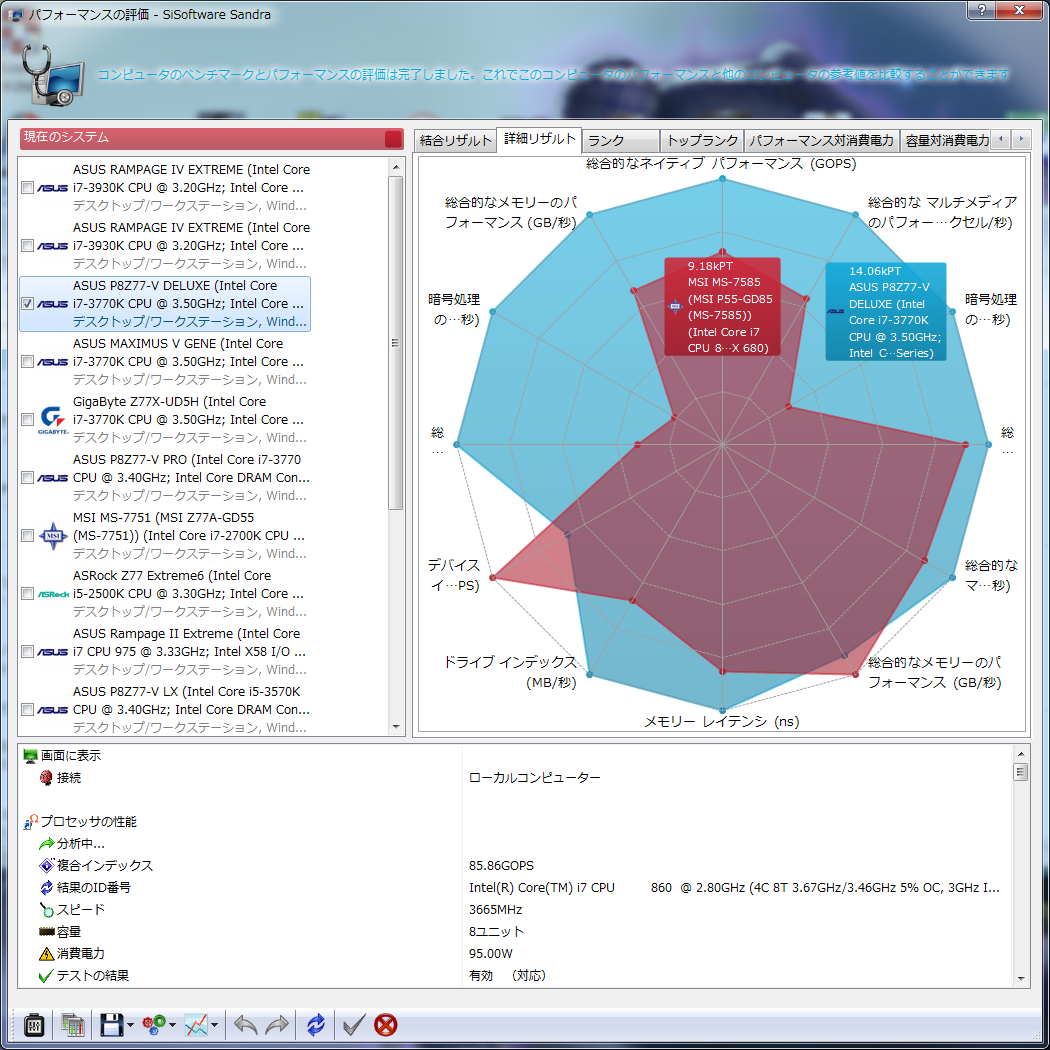Click the gray checkmark OK icon
Image resolution: width=1050 pixels, height=1050 pixels.
tap(354, 1025)
